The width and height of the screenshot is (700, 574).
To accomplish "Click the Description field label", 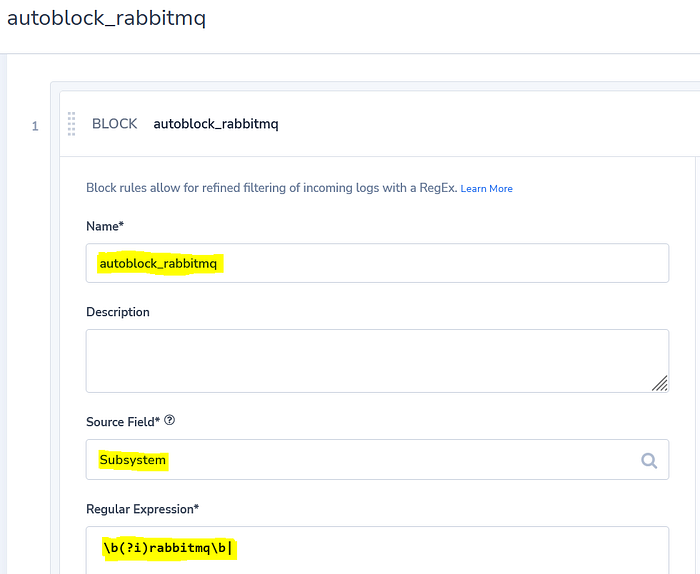I will coord(118,312).
